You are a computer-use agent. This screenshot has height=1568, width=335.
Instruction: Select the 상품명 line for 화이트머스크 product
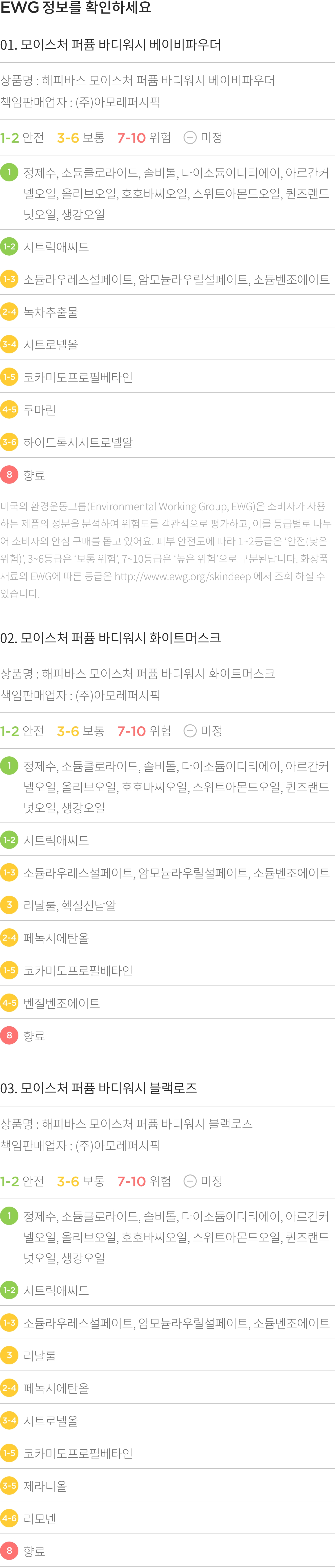point(137,673)
